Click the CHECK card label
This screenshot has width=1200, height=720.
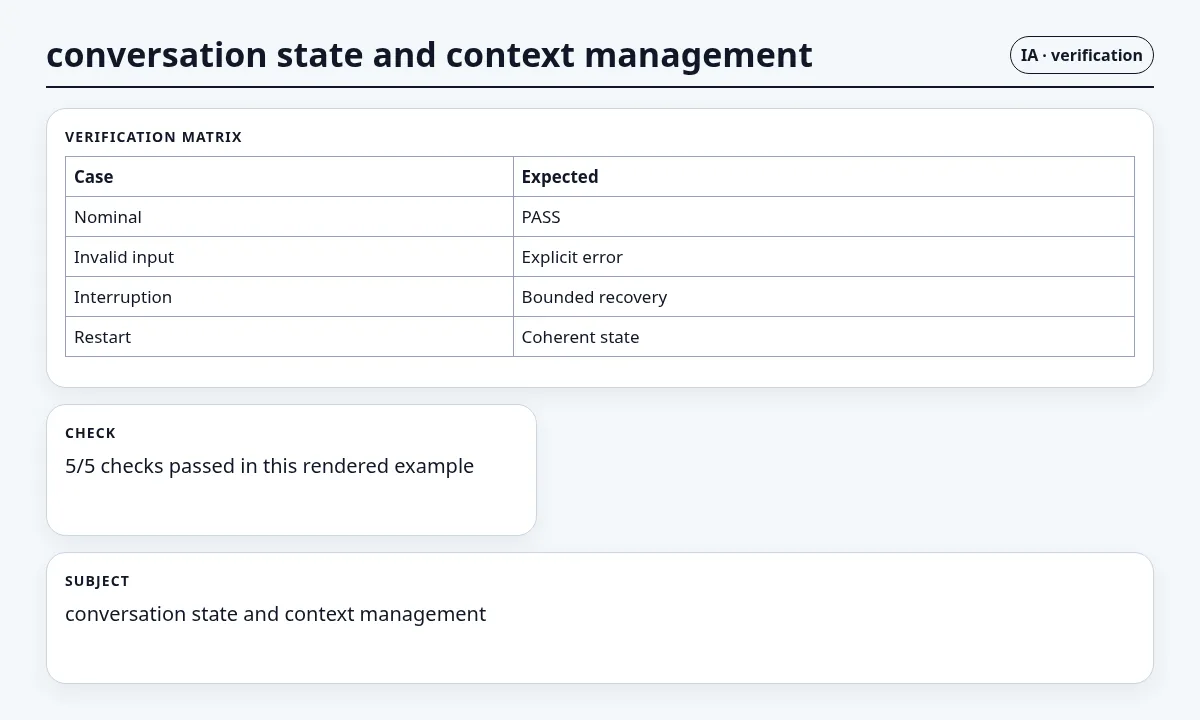[90, 433]
